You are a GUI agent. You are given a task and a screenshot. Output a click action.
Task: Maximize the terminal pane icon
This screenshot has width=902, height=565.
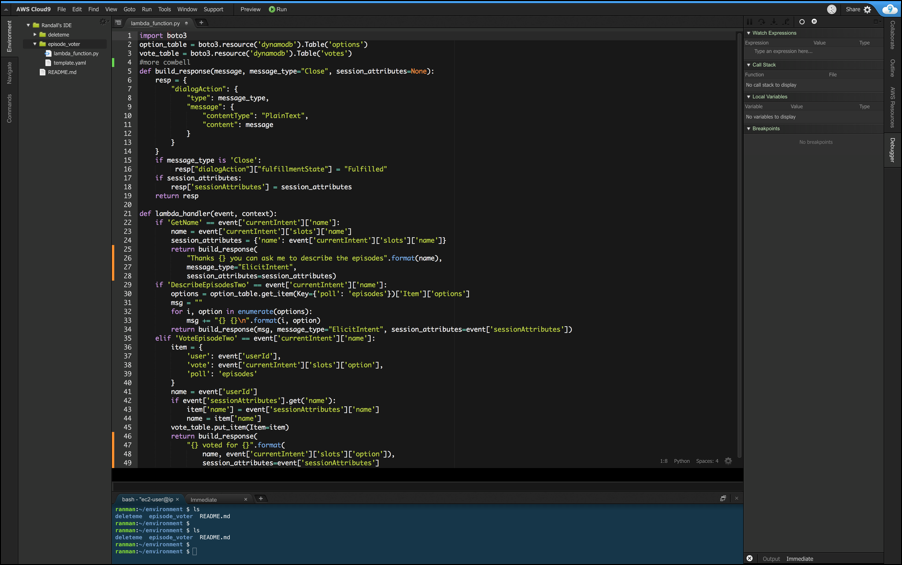point(723,498)
